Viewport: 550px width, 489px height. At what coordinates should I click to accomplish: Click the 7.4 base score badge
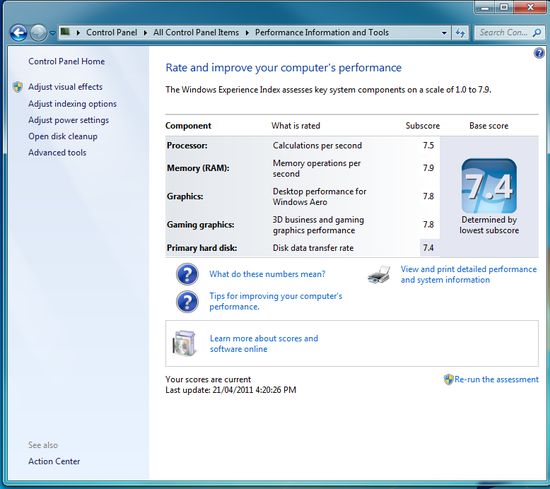point(489,186)
